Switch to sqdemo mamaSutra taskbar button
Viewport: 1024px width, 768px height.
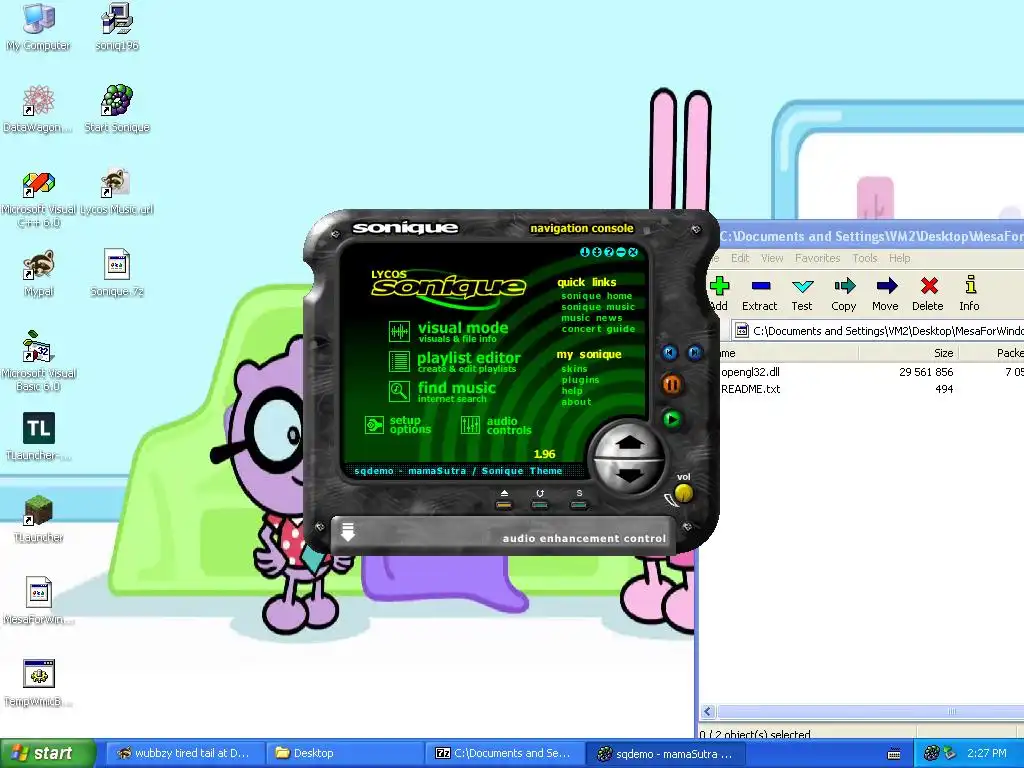pos(665,753)
